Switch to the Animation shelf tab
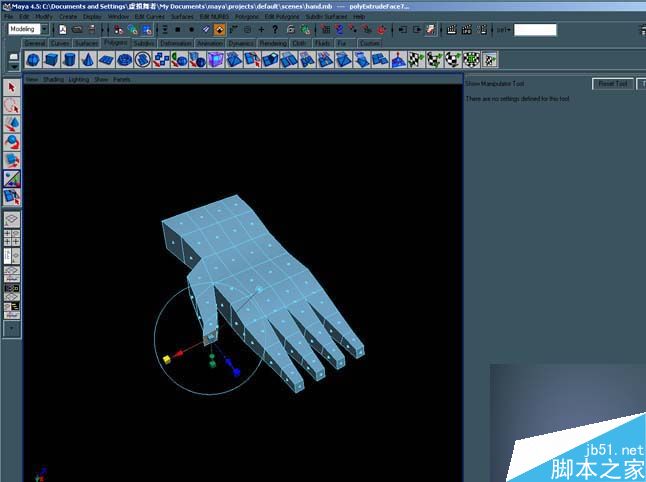This screenshot has width=646, height=482. tap(210, 44)
